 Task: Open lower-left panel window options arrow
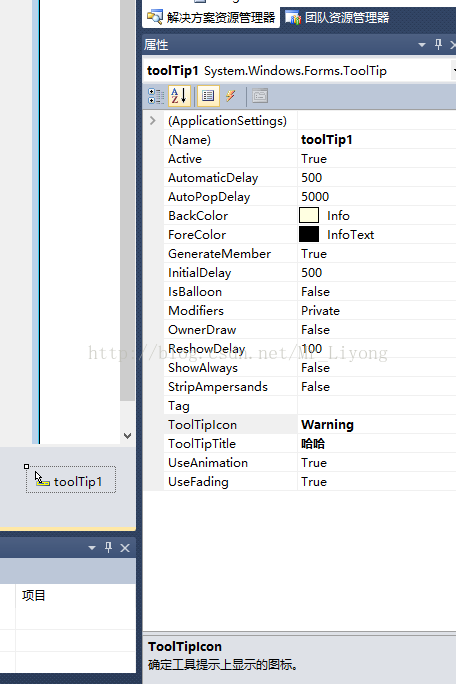pos(92,548)
